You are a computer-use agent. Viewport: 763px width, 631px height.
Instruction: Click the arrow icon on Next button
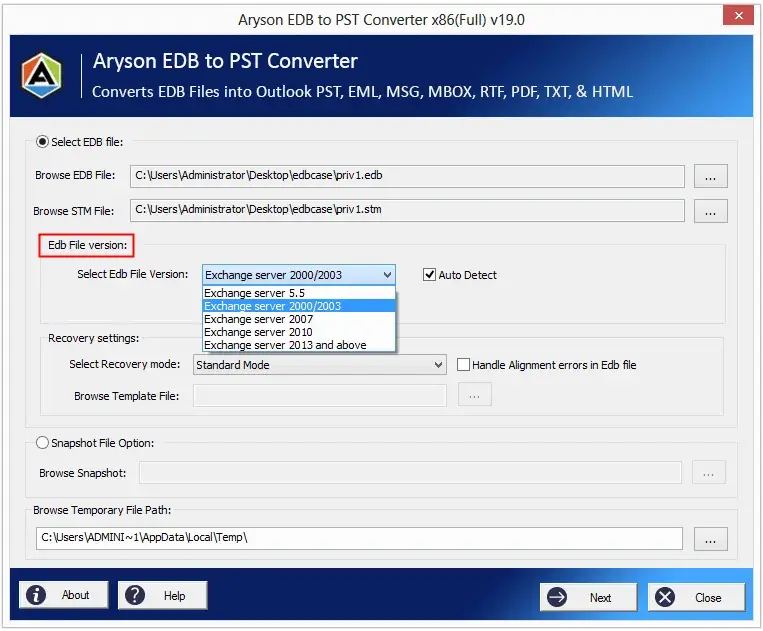tap(557, 597)
